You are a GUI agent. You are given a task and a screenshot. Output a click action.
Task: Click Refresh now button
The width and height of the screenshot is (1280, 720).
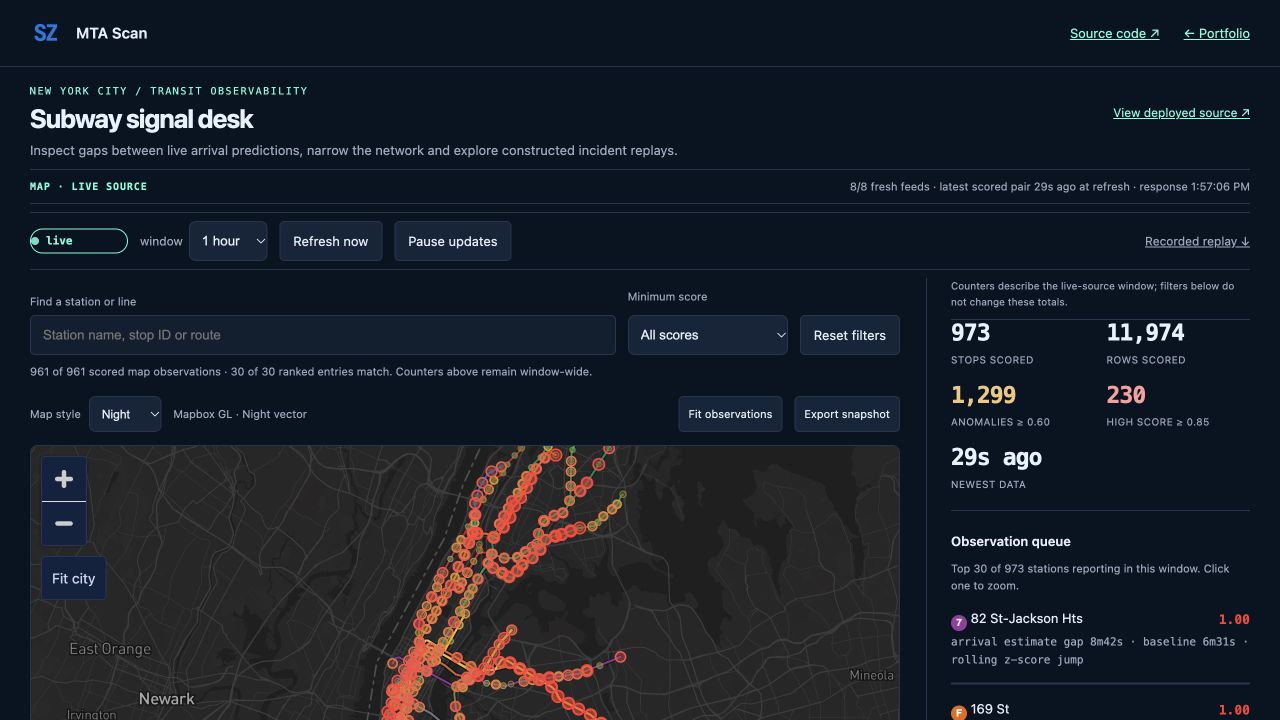tap(331, 241)
